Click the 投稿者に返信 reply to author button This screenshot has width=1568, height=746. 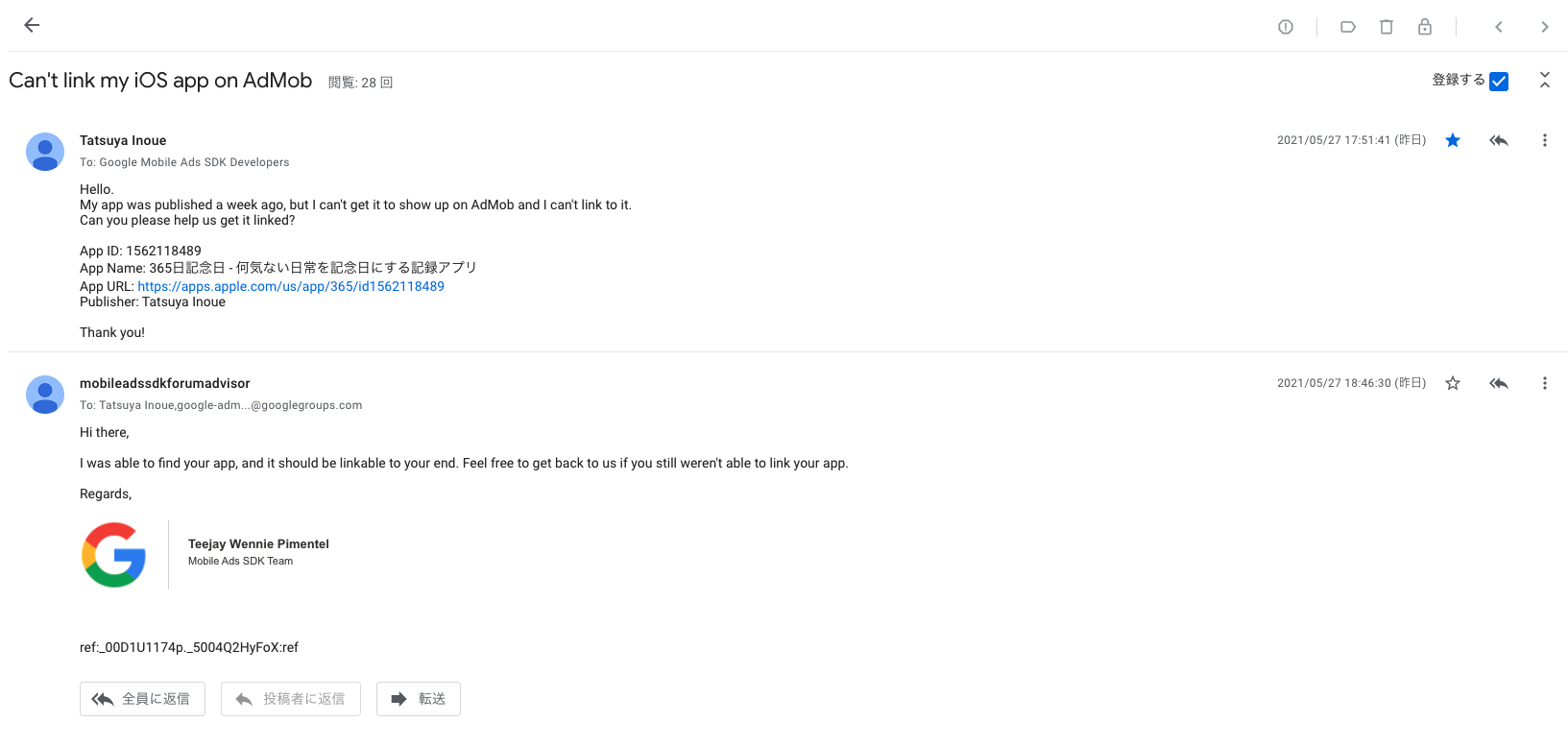click(291, 699)
